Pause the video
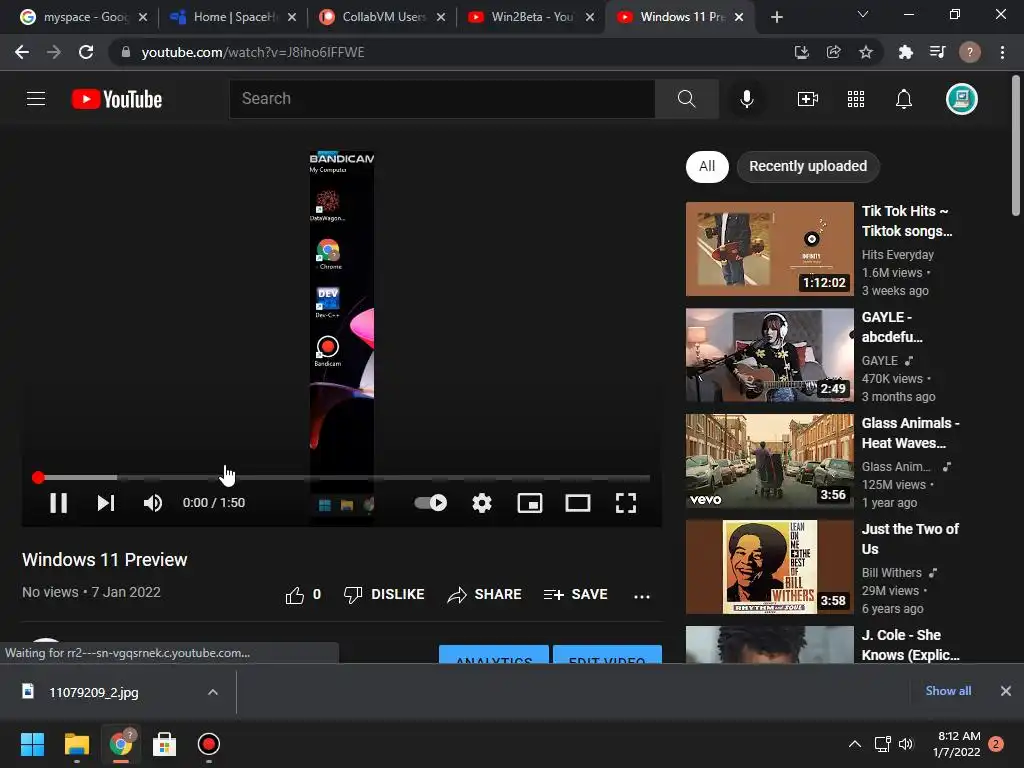 click(x=59, y=503)
